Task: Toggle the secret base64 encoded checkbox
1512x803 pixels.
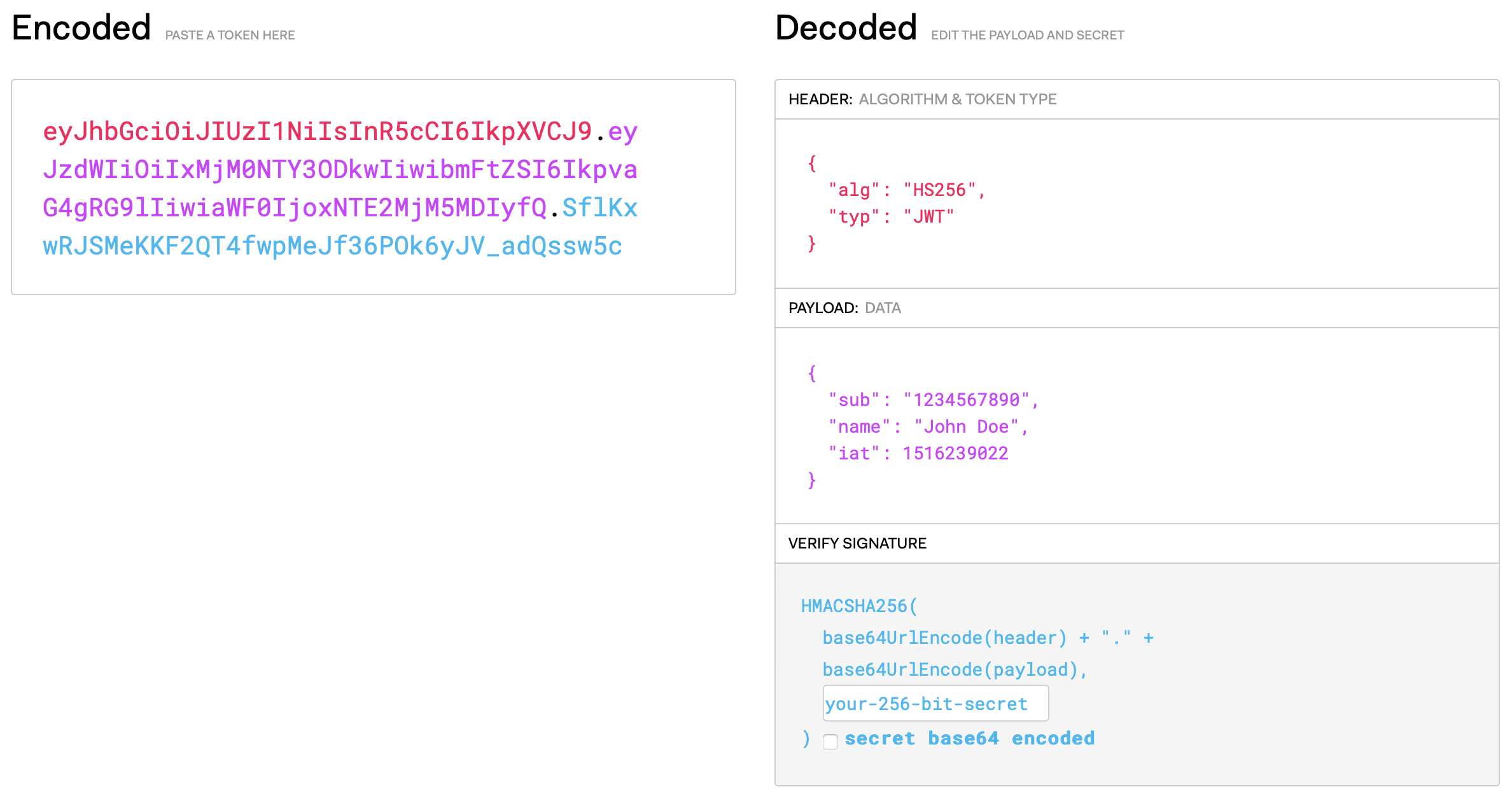Action: (830, 741)
